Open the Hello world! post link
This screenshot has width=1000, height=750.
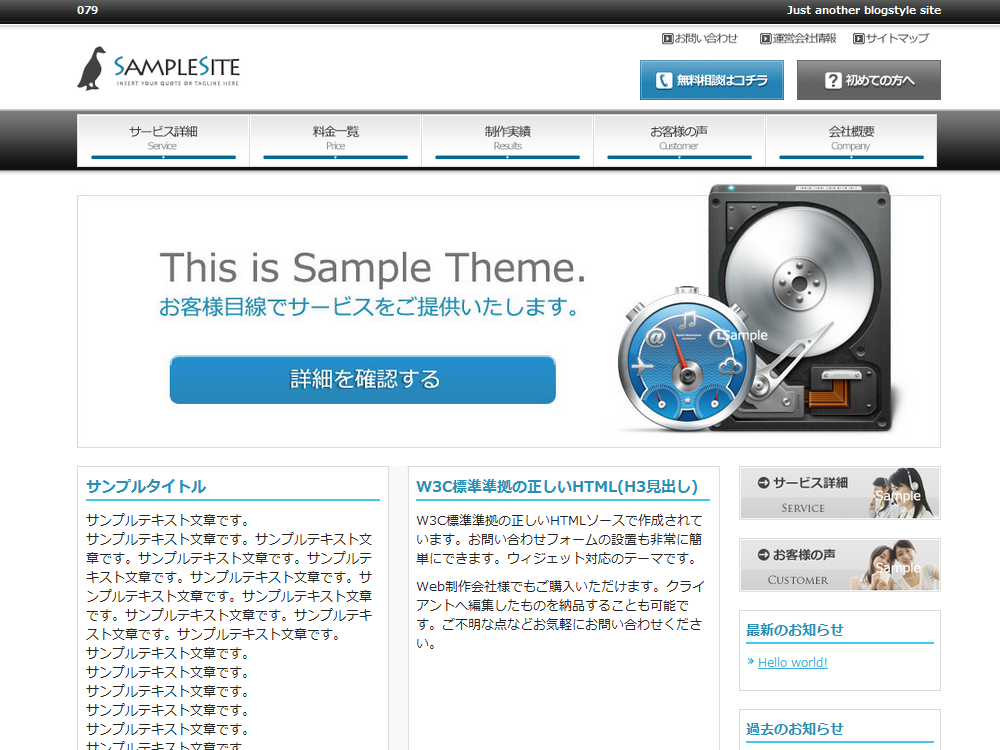pos(793,663)
